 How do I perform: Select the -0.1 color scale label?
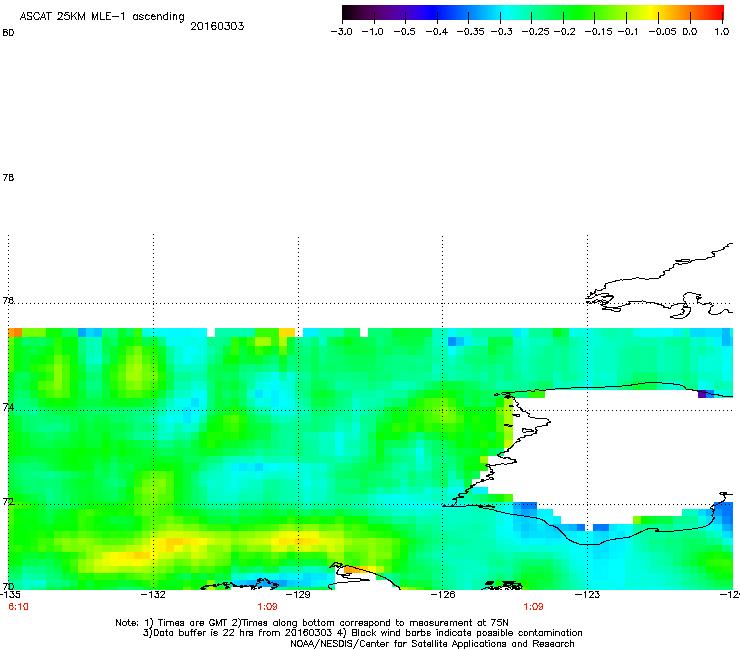627,32
